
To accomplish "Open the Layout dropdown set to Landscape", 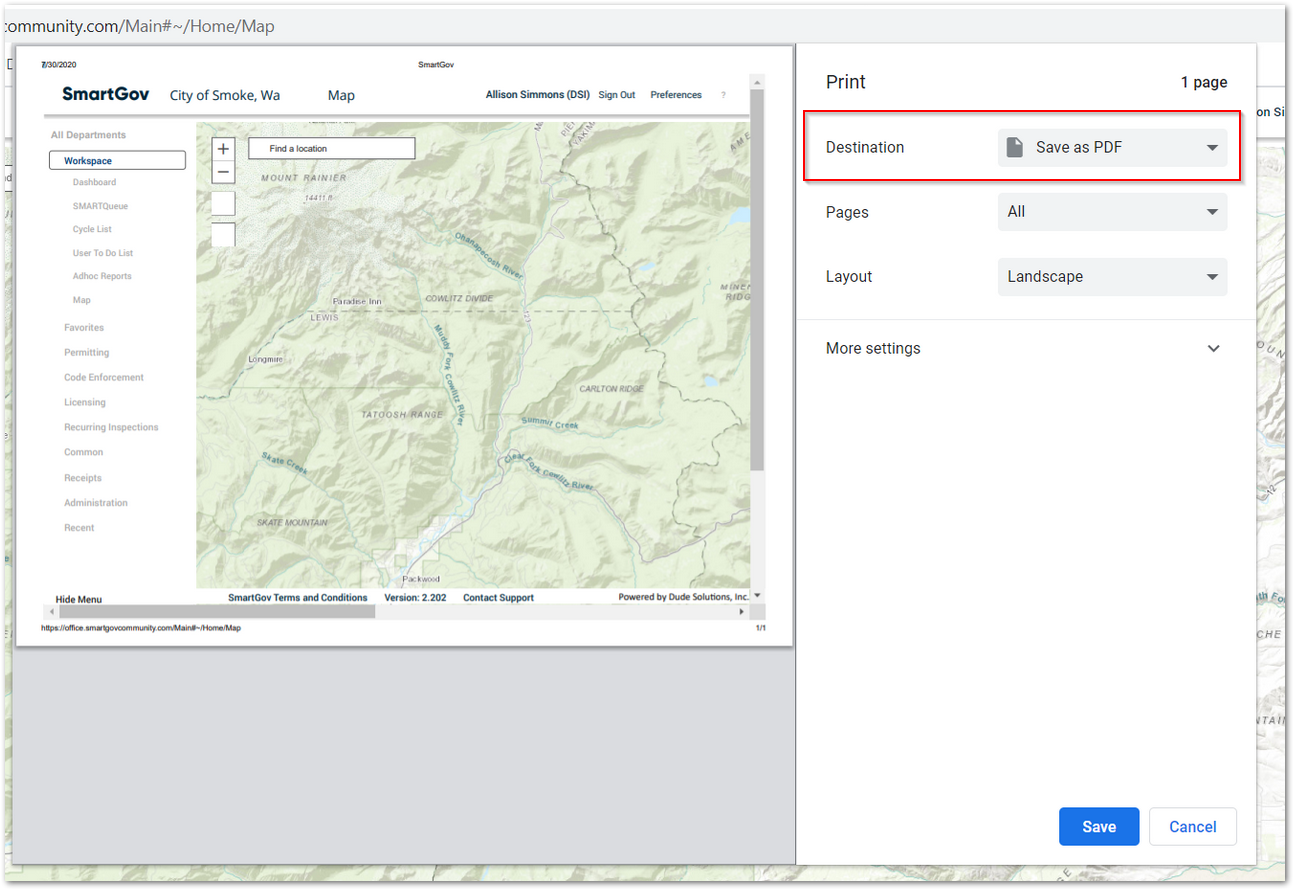I will click(x=1112, y=277).
